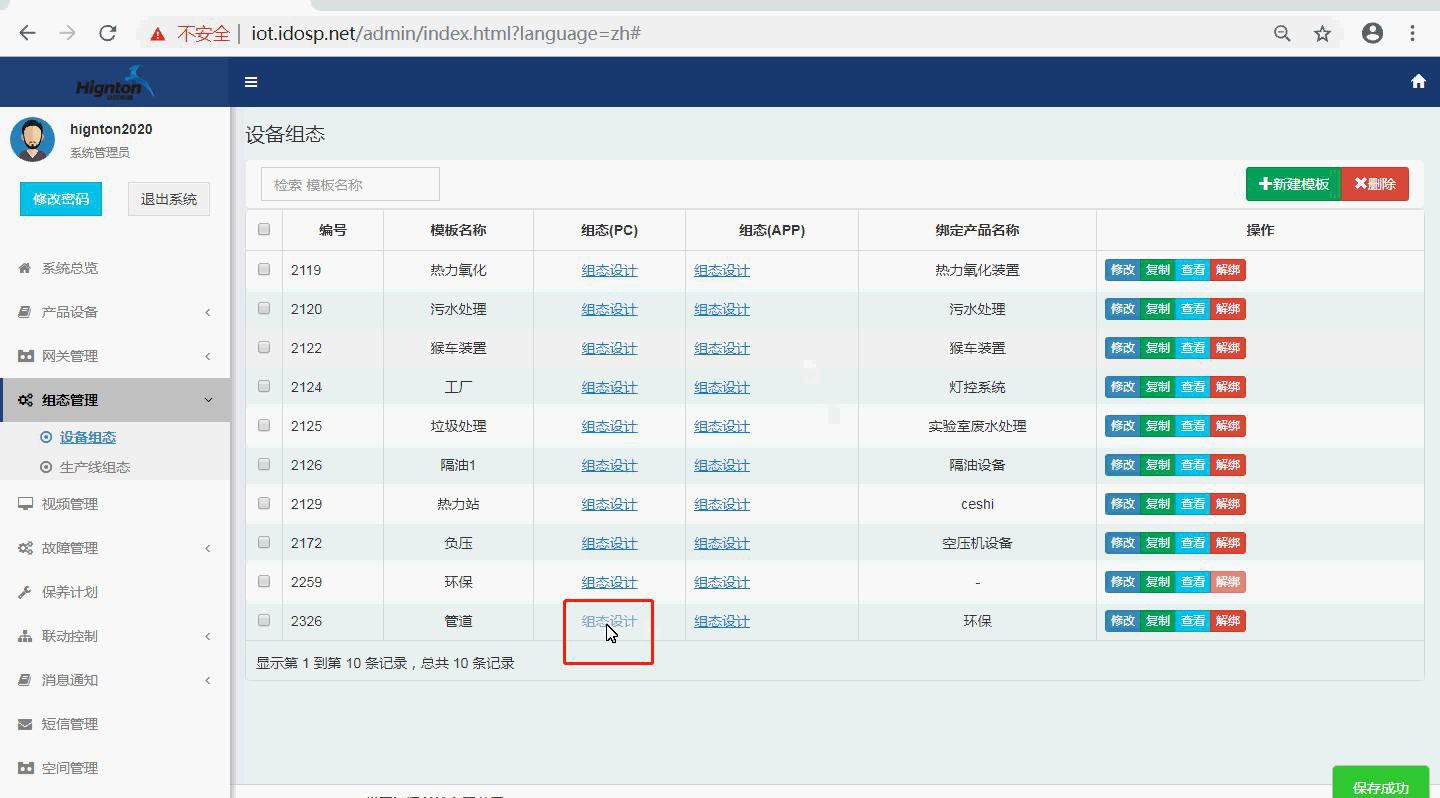Viewport: 1440px width, 798px height.
Task: Collapse the 组态管理 sidebar section
Action: tap(115, 400)
